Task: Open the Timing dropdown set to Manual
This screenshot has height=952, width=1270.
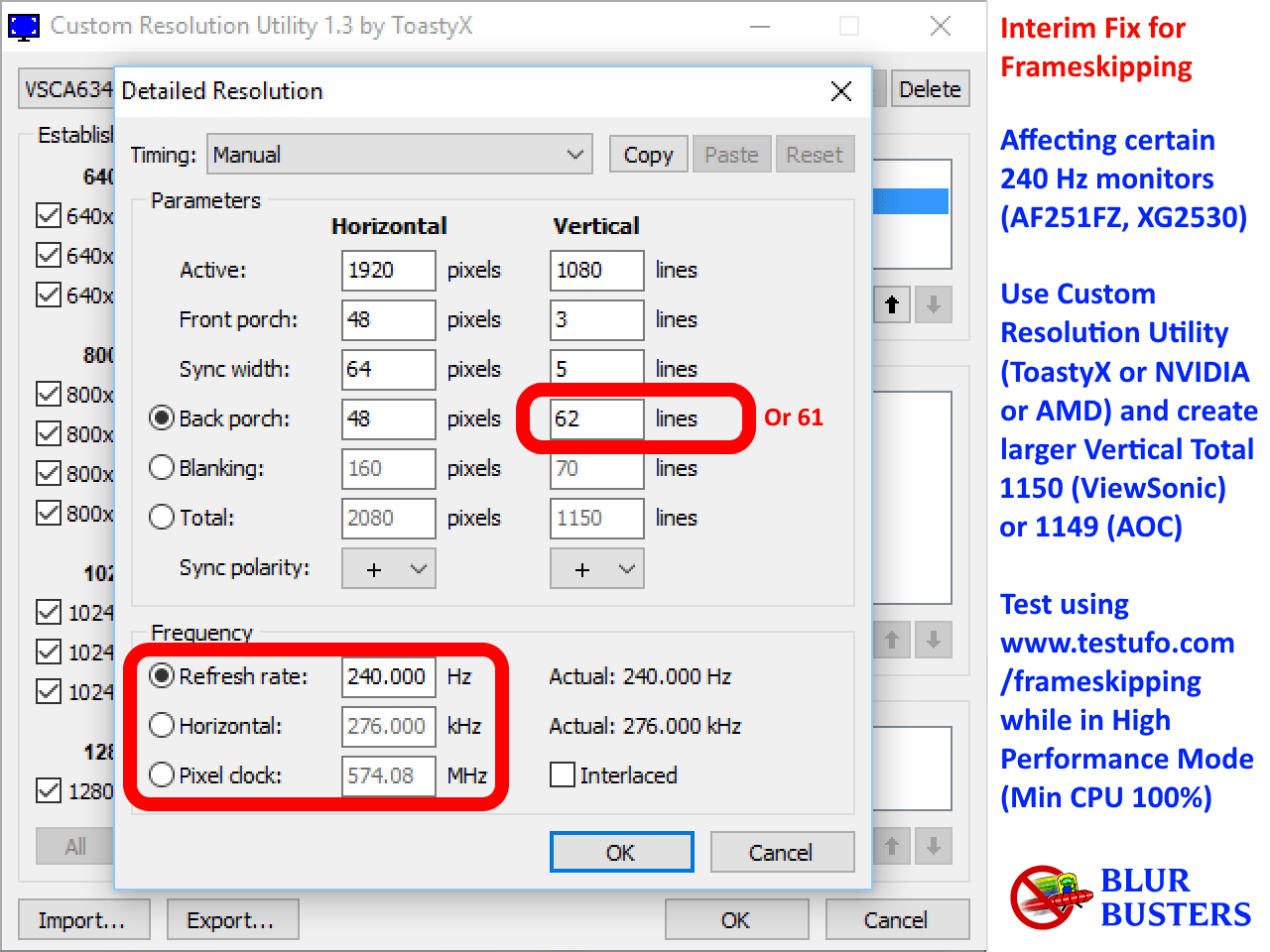Action: coord(400,154)
